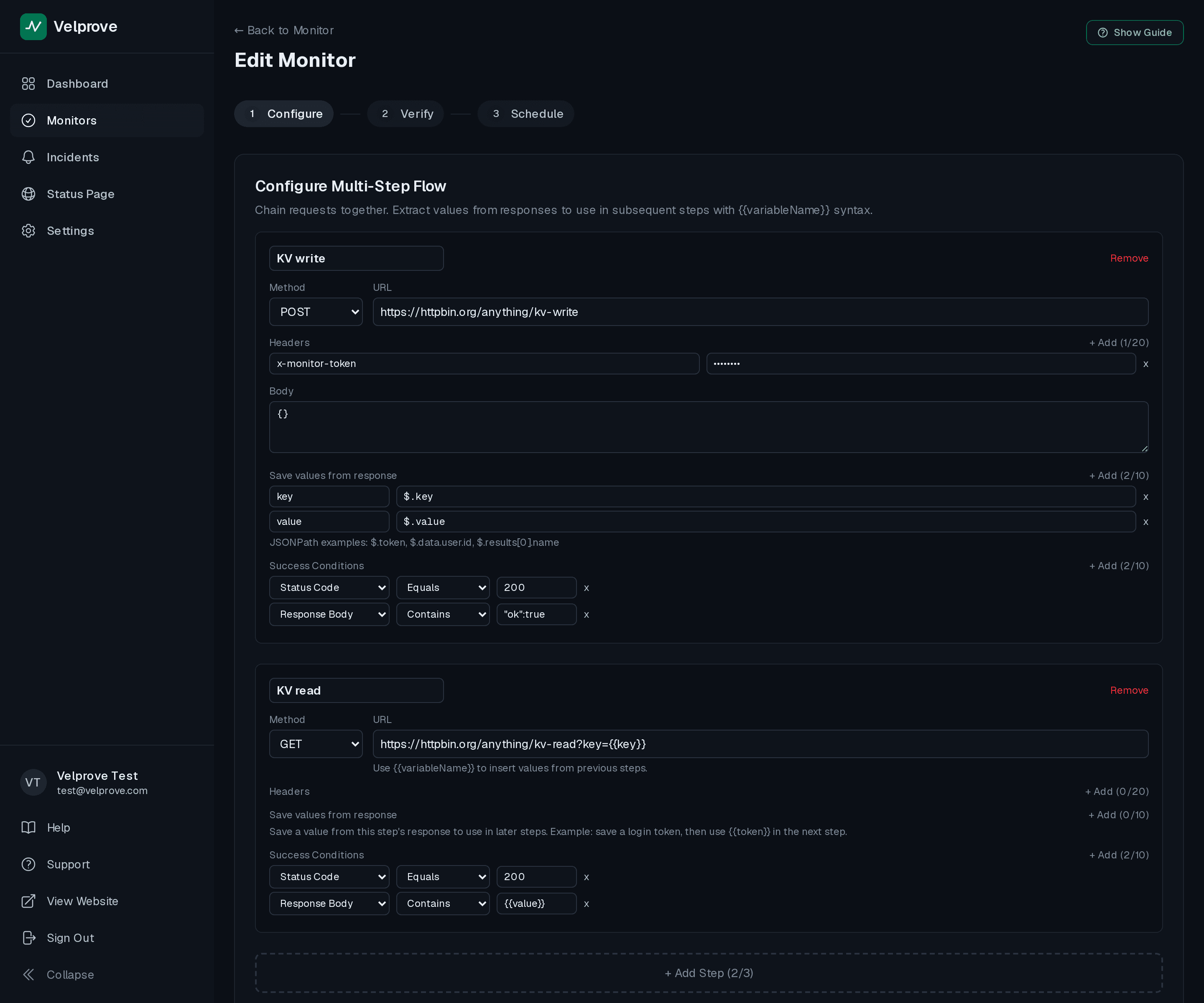Open Dashboard via its grid icon
This screenshot has height=1003, width=1204.
[29, 84]
